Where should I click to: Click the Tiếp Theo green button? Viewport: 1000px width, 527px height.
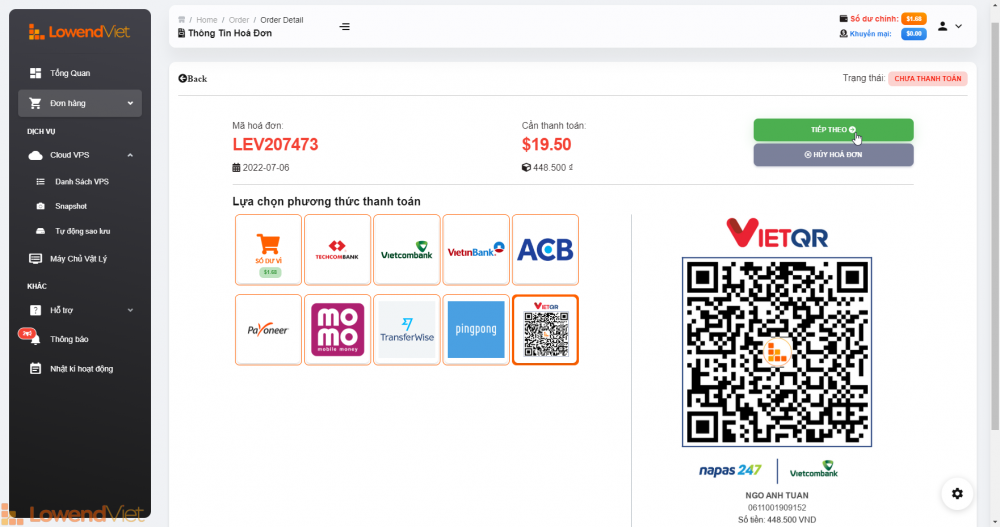point(833,130)
